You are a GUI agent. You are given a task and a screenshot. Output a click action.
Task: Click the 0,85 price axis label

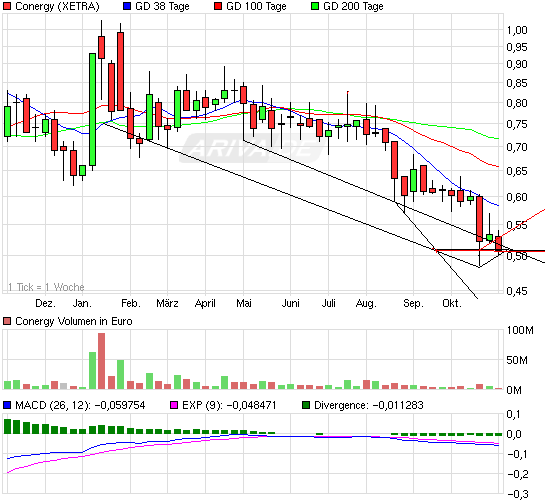click(x=517, y=83)
